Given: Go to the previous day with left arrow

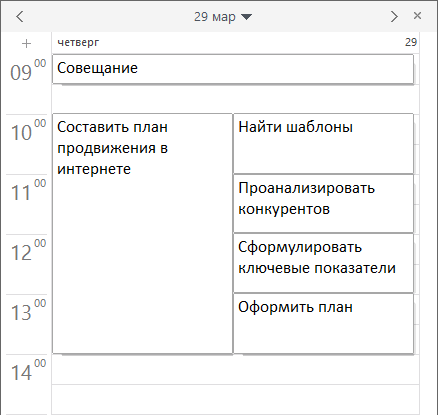Looking at the screenshot, I should pos(20,16).
